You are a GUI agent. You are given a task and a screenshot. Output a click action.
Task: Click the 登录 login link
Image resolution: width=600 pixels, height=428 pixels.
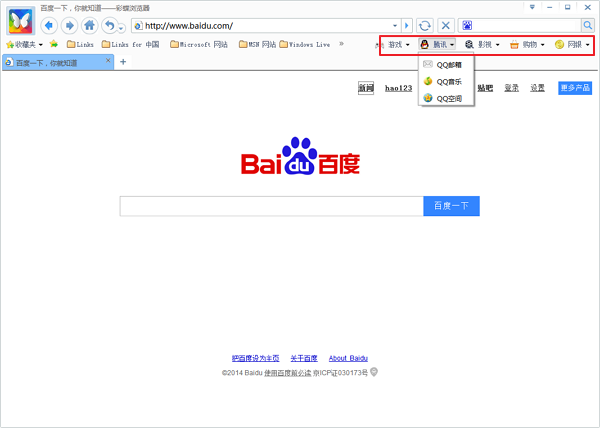(x=511, y=88)
